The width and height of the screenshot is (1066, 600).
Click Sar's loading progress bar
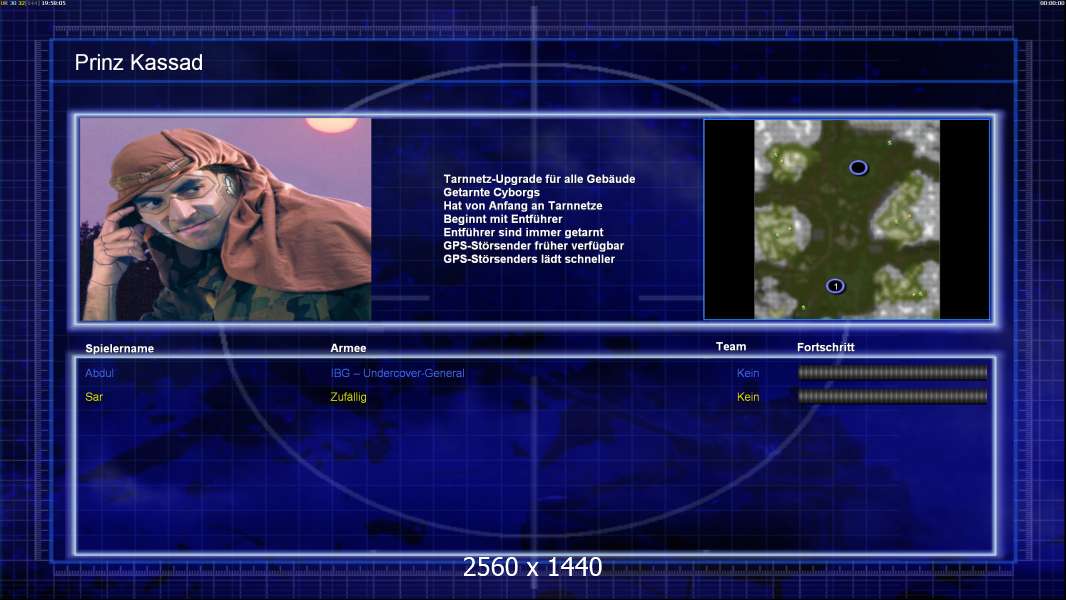pyautogui.click(x=892, y=397)
